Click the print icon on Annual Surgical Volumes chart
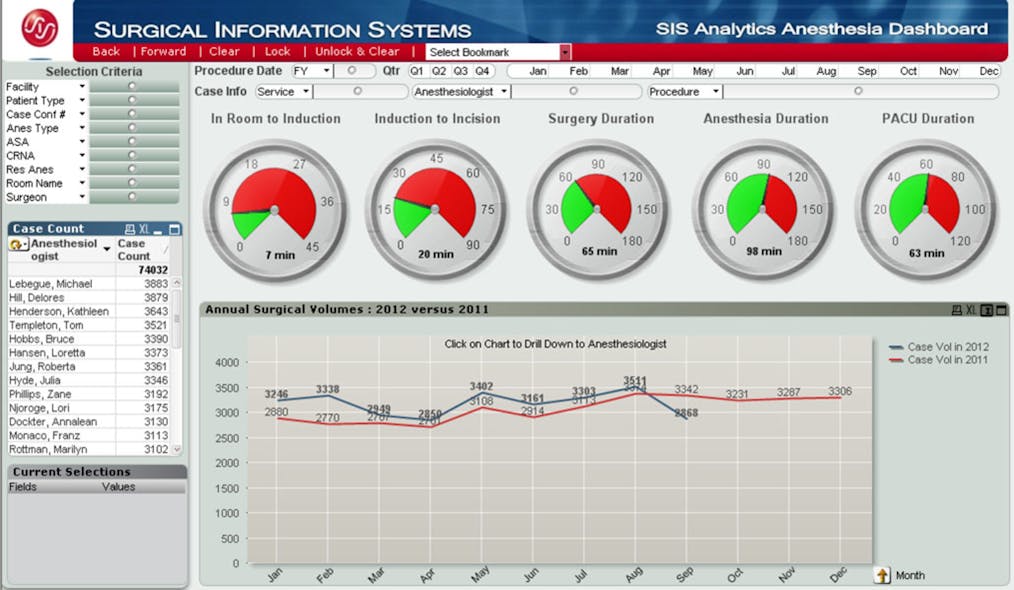The width and height of the screenshot is (1014, 590). click(x=957, y=309)
